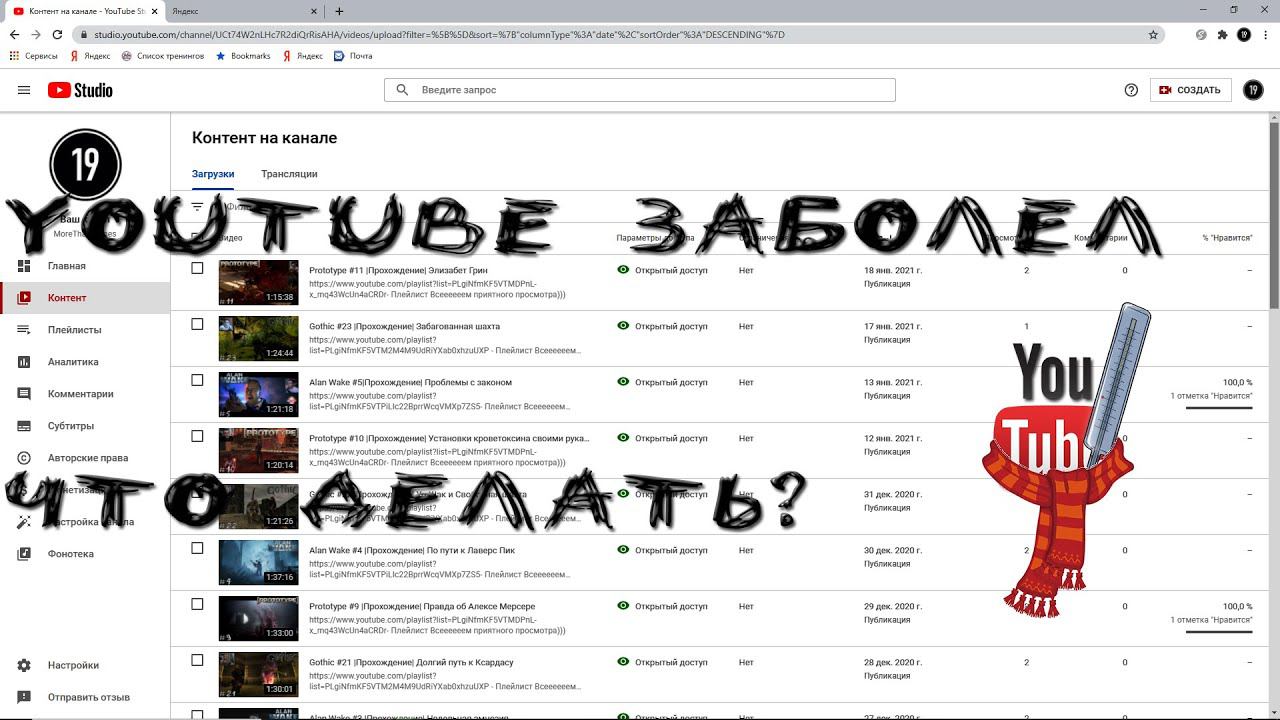The image size is (1280, 720).
Task: Check the box for Prototype #10 video
Action: coord(197,436)
